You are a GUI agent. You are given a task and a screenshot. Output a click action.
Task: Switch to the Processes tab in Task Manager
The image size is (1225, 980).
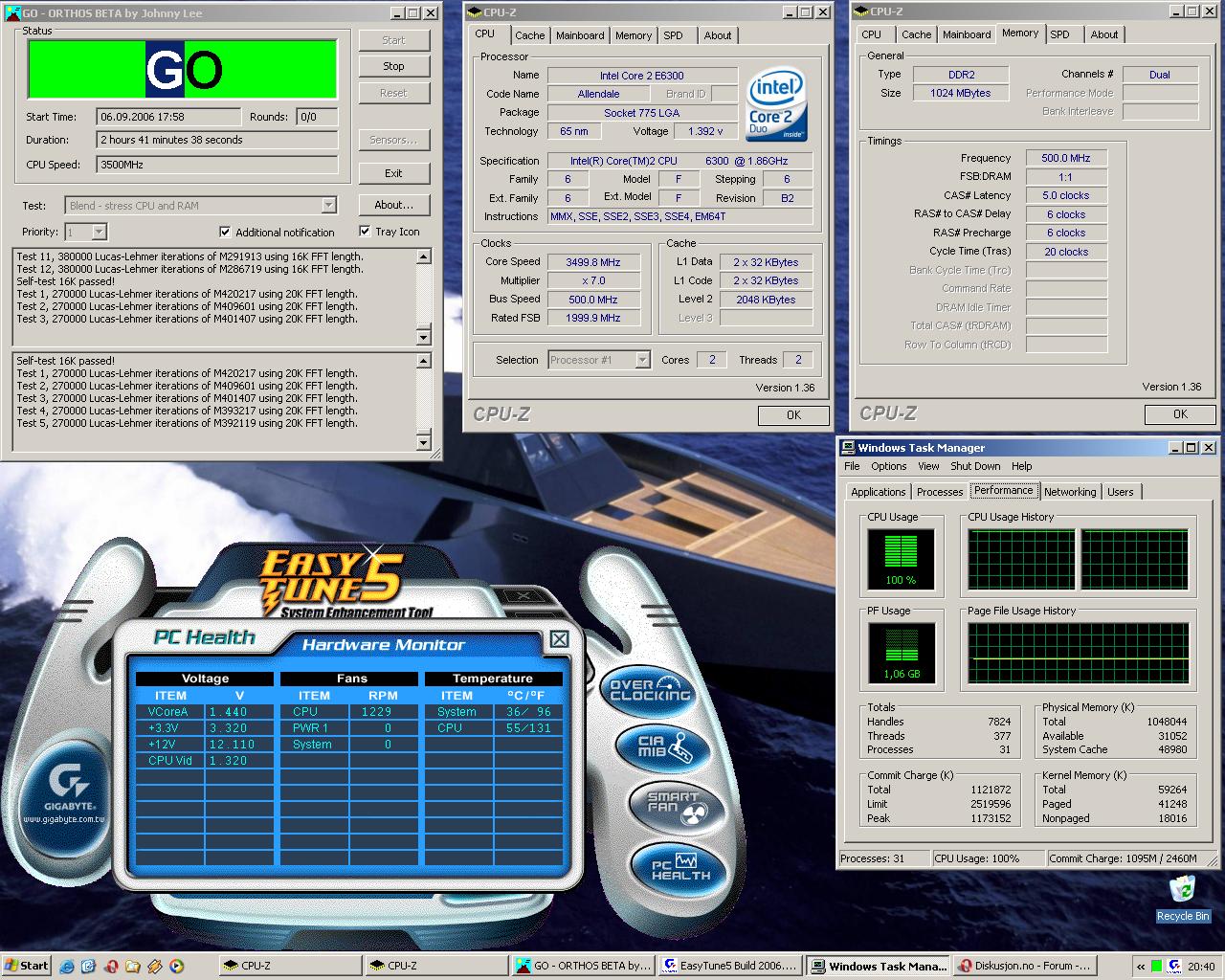tap(940, 492)
